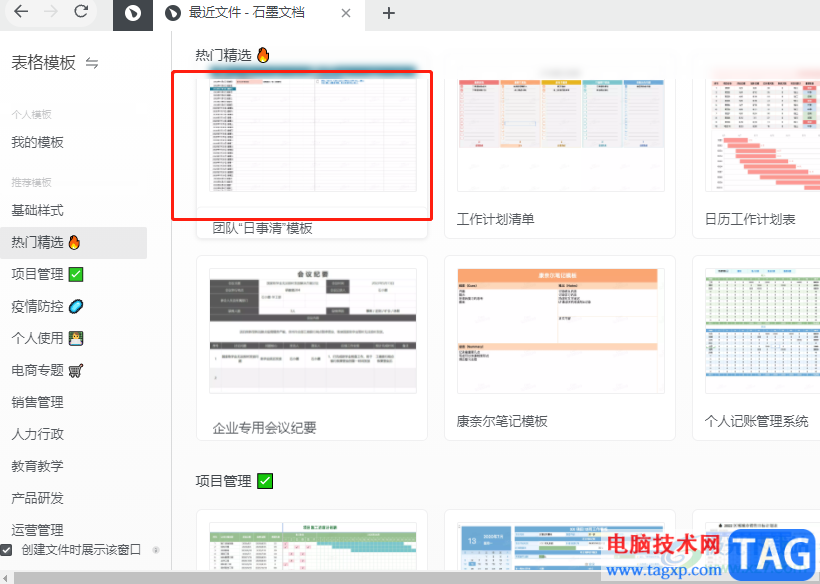Reload the page with the refresh icon
The height and width of the screenshot is (584, 820).
coord(81,12)
